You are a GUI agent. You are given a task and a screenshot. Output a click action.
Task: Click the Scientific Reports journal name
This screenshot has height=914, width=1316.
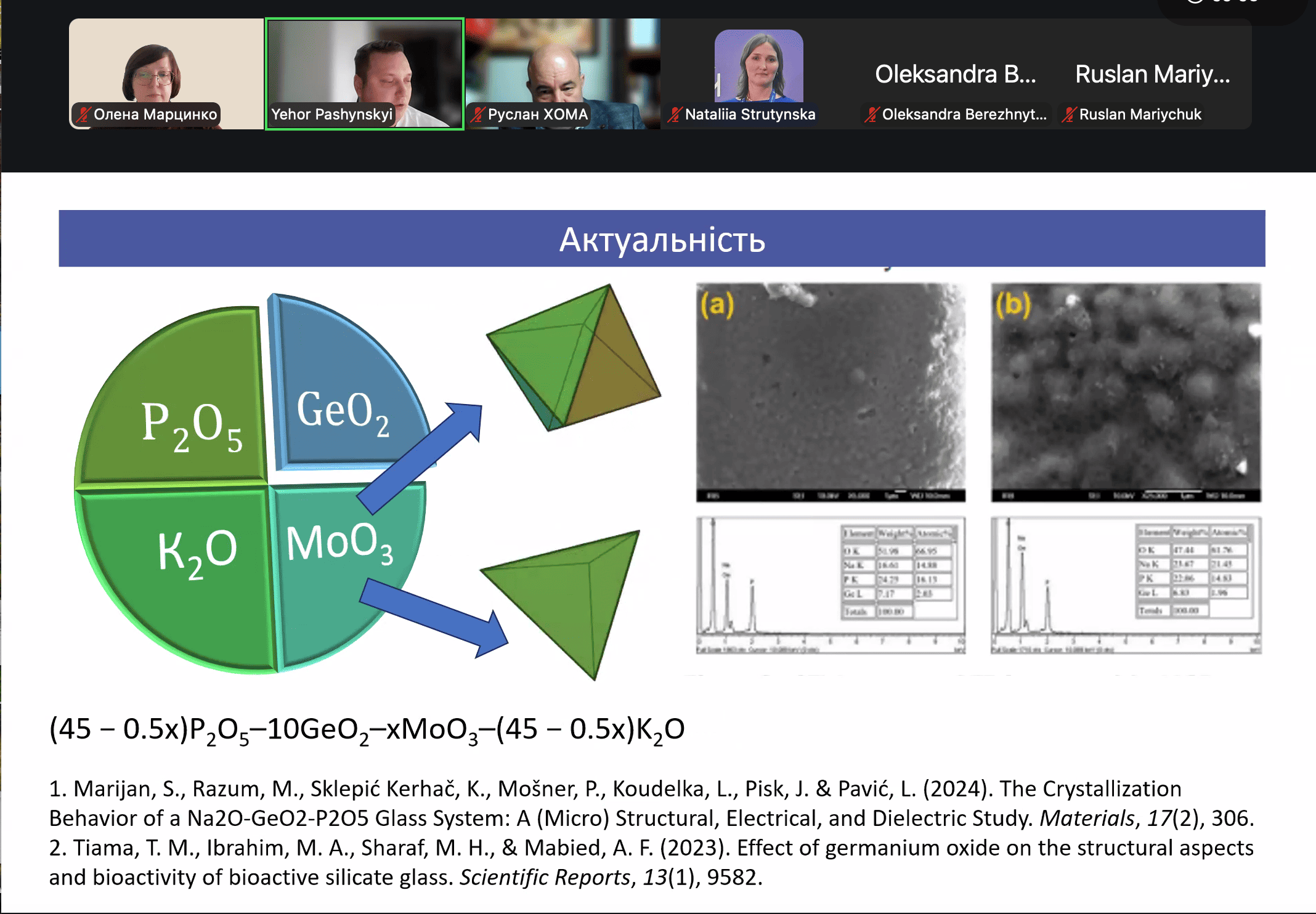click(545, 877)
